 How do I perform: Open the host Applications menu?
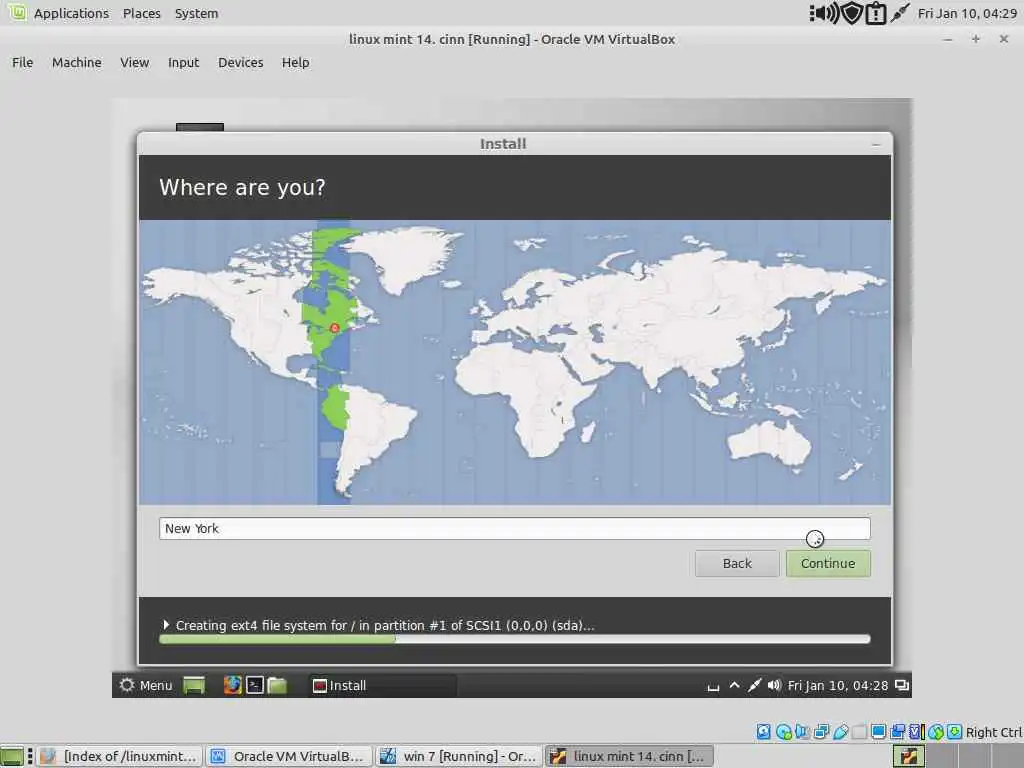pos(71,13)
